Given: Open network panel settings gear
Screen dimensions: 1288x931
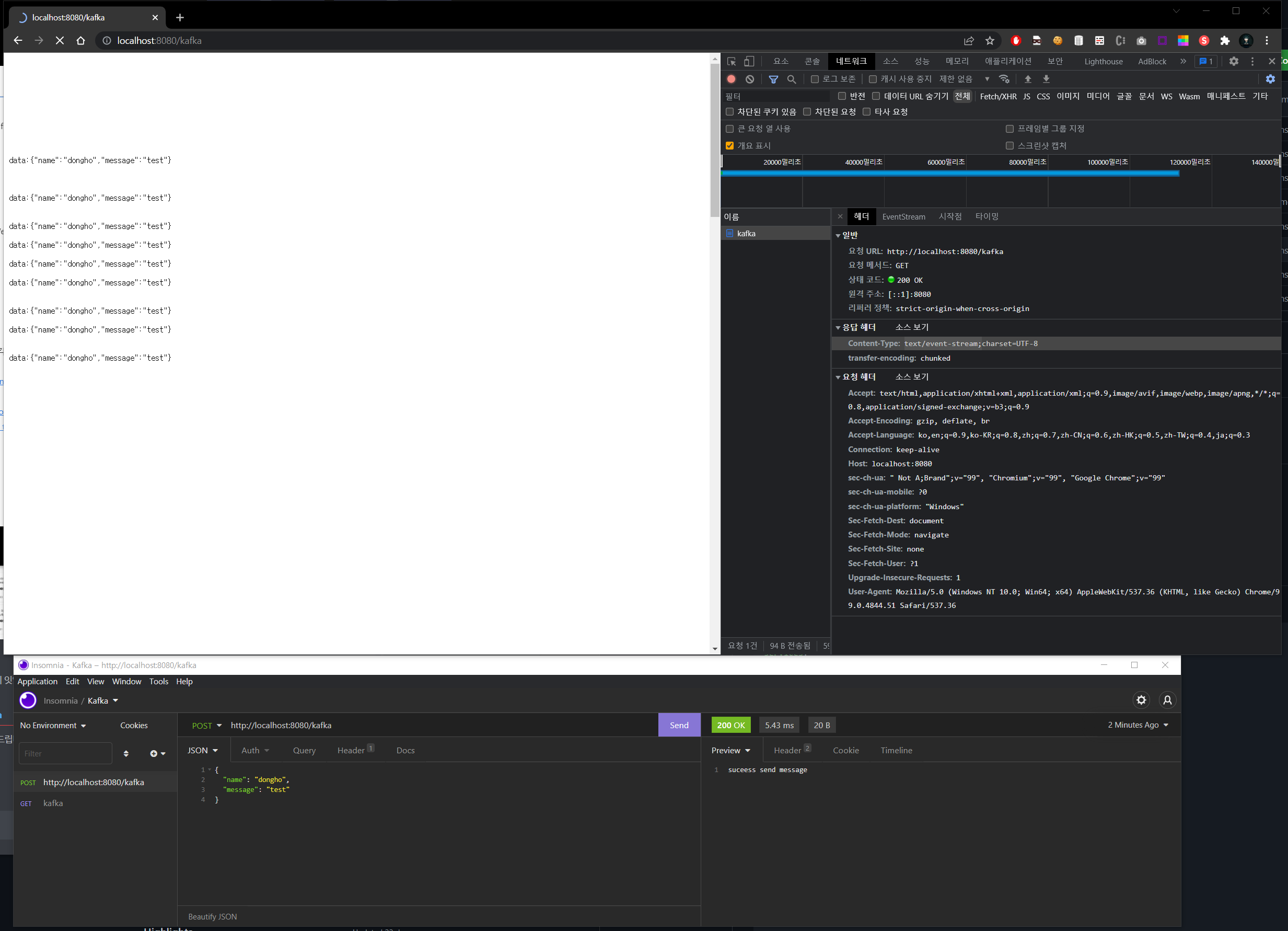Looking at the screenshot, I should (x=1270, y=79).
